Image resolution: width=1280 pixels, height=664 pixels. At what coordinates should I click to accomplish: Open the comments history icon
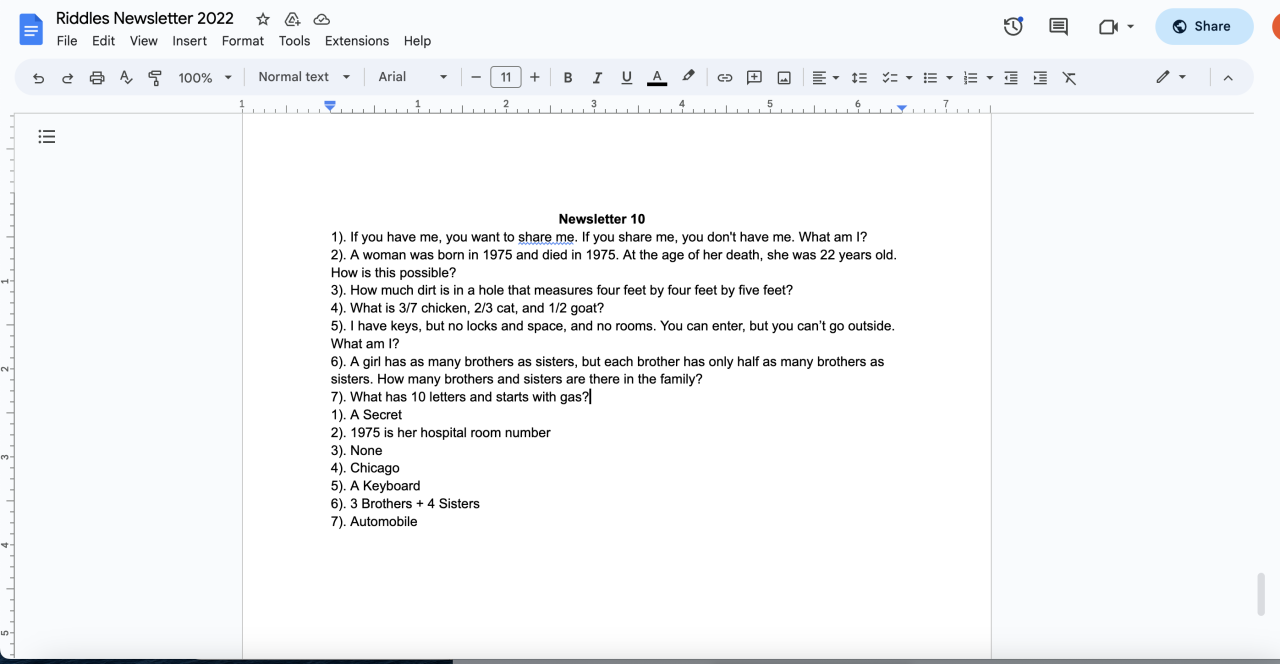[1058, 27]
